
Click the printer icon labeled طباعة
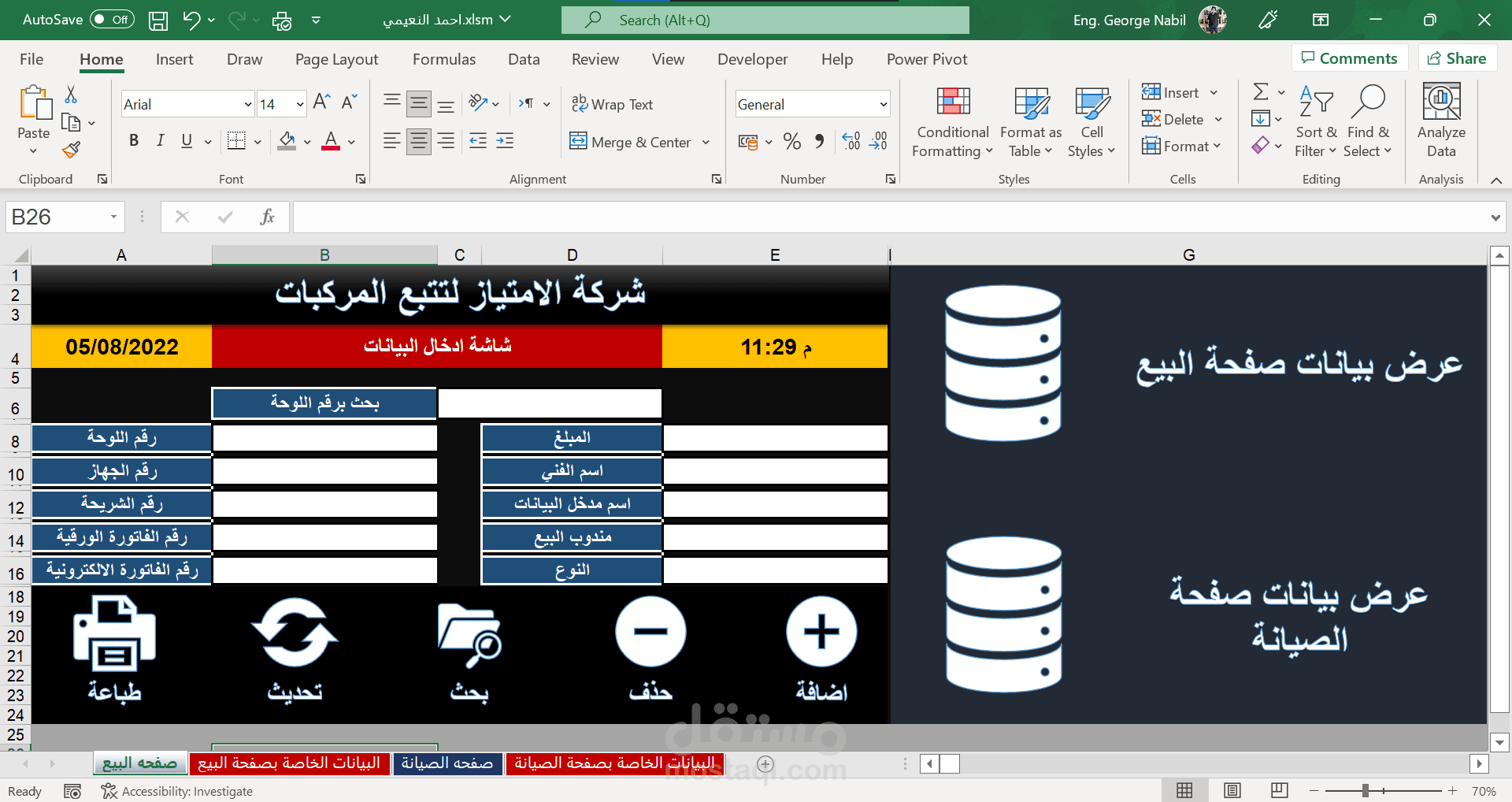pos(115,633)
